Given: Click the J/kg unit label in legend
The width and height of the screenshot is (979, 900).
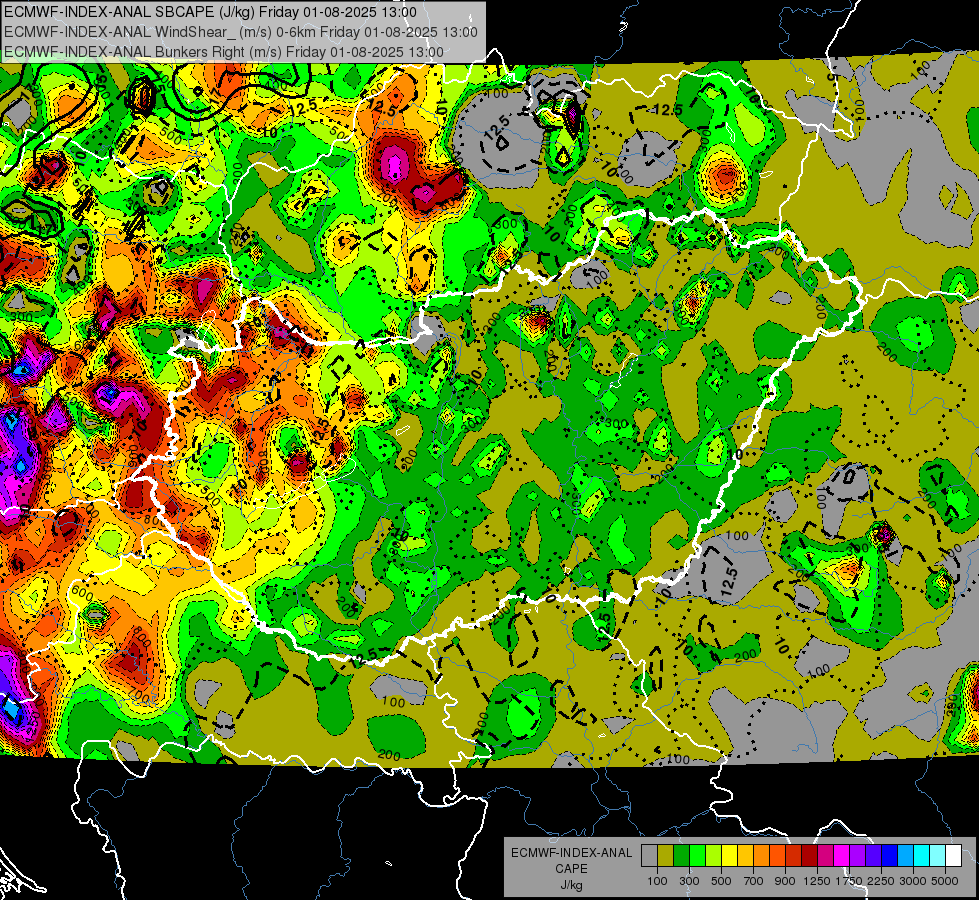Looking at the screenshot, I should (x=571, y=885).
